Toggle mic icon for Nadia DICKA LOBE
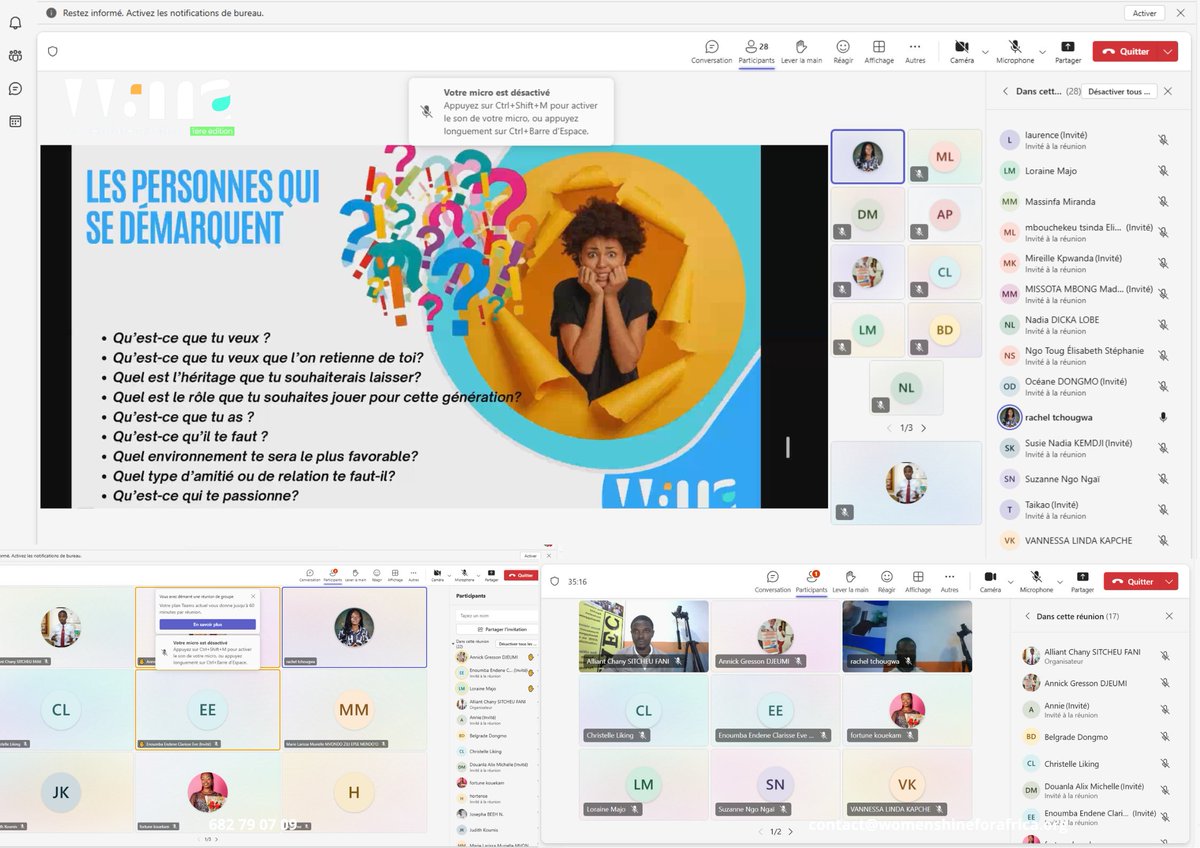Viewport: 1200px width, 848px height. [1163, 325]
